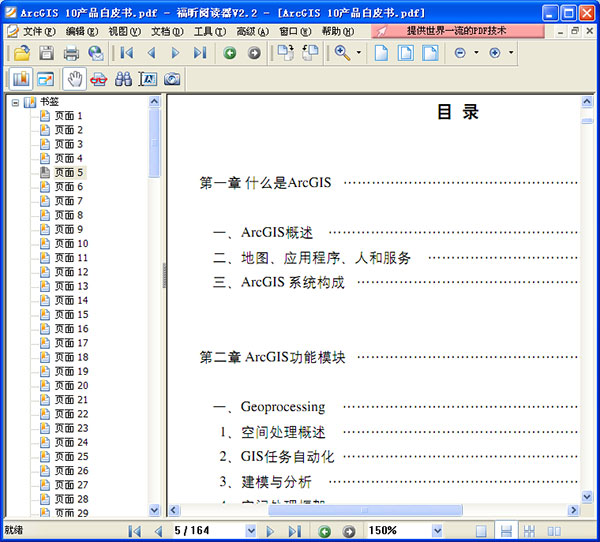
Task: Open the 编辑(E) menu
Action: click(x=82, y=31)
